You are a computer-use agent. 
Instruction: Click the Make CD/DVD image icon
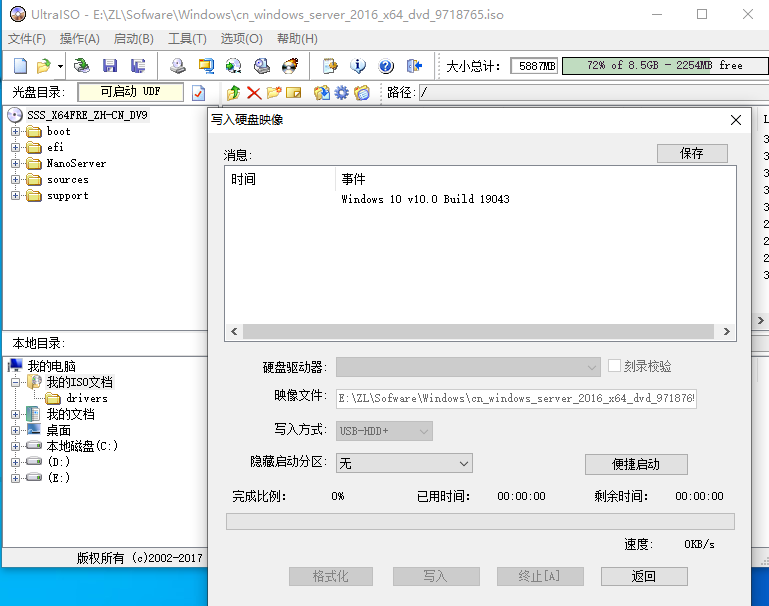pos(178,66)
